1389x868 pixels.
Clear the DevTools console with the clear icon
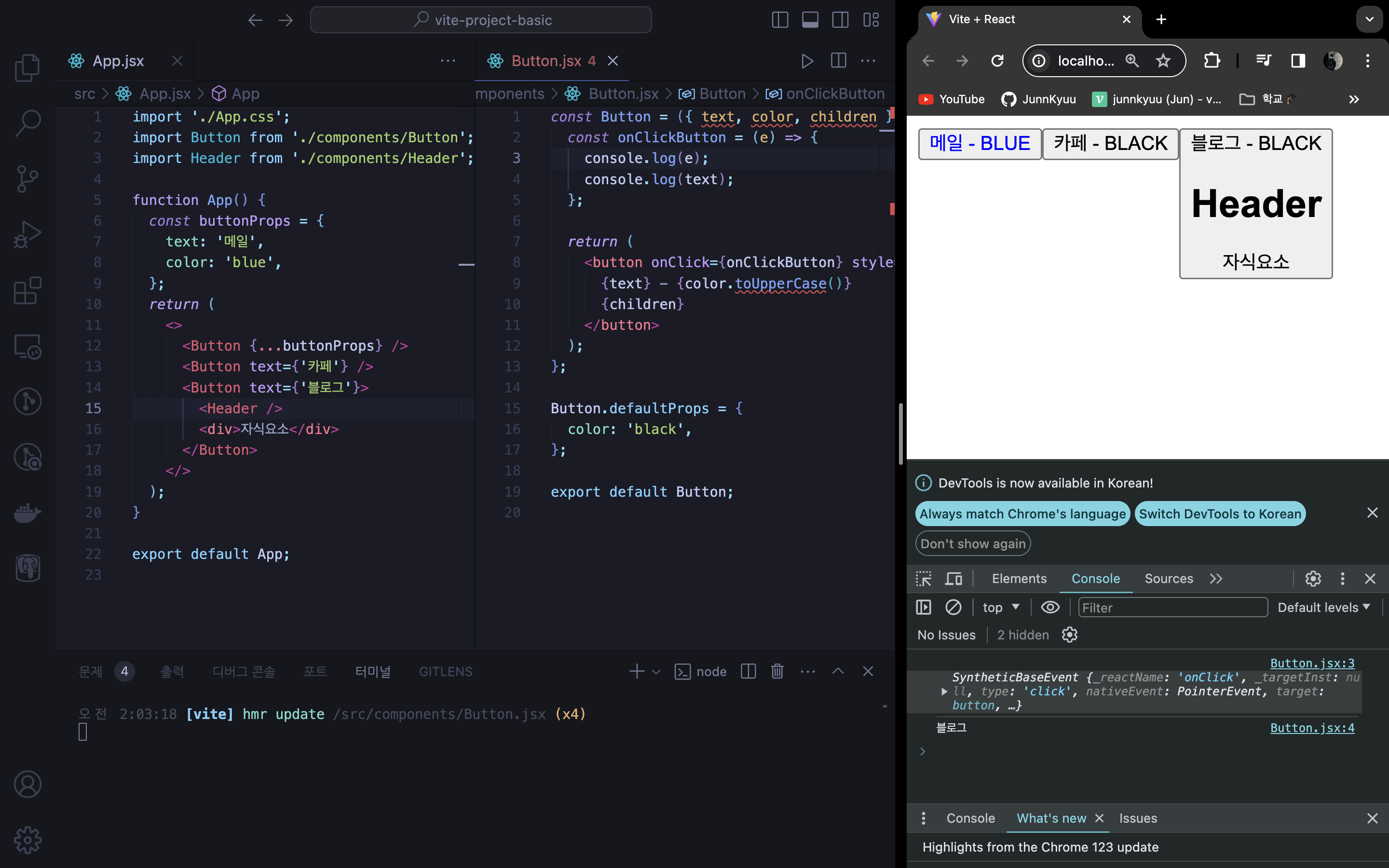point(953,608)
